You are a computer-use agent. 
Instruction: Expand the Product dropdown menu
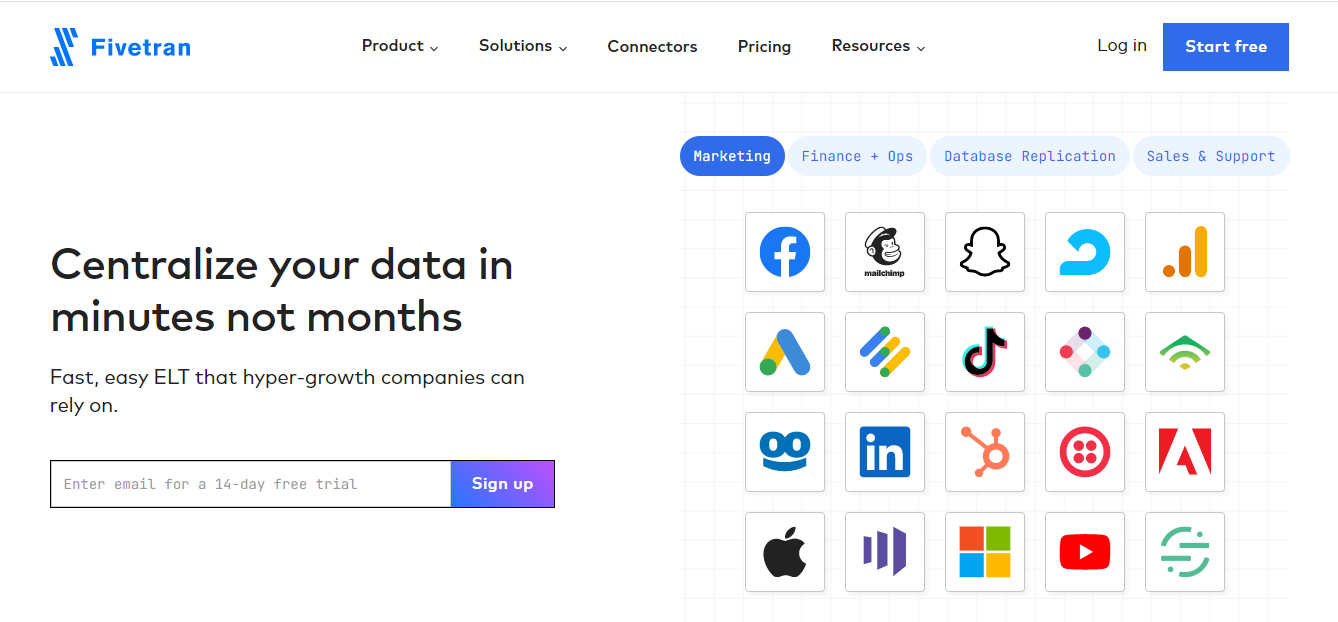coord(399,46)
